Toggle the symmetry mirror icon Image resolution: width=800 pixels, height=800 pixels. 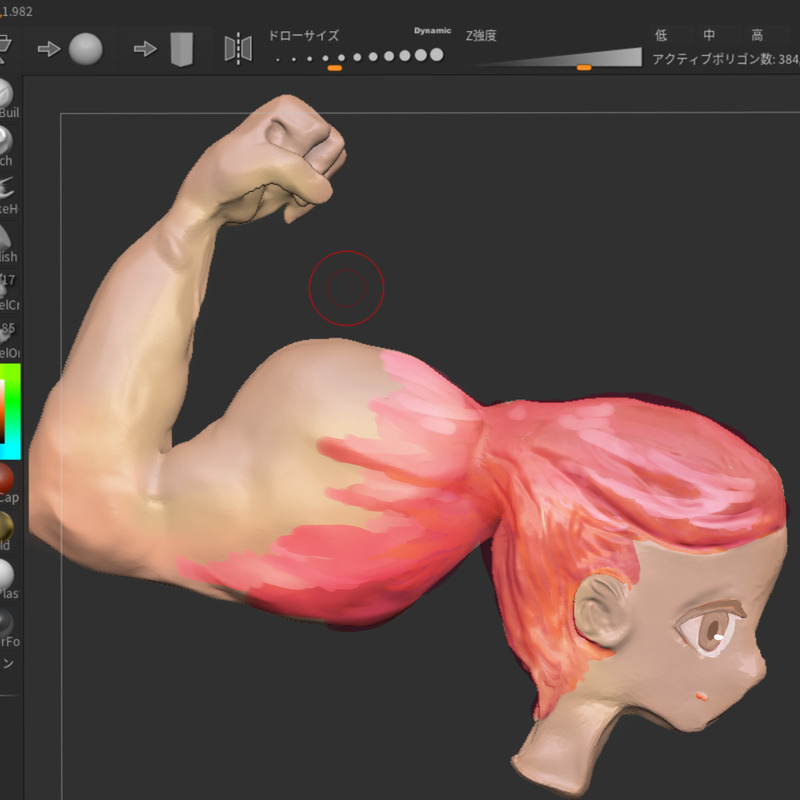[238, 49]
